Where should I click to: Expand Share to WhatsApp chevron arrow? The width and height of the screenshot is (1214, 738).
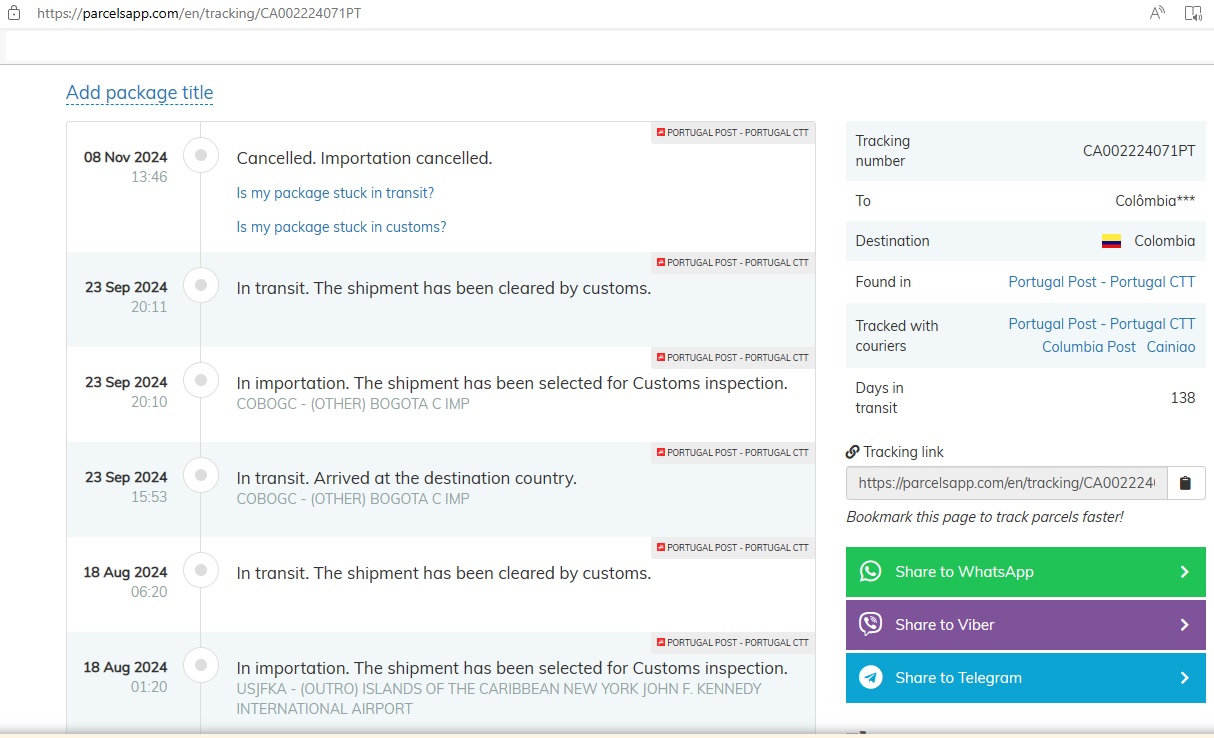1184,572
